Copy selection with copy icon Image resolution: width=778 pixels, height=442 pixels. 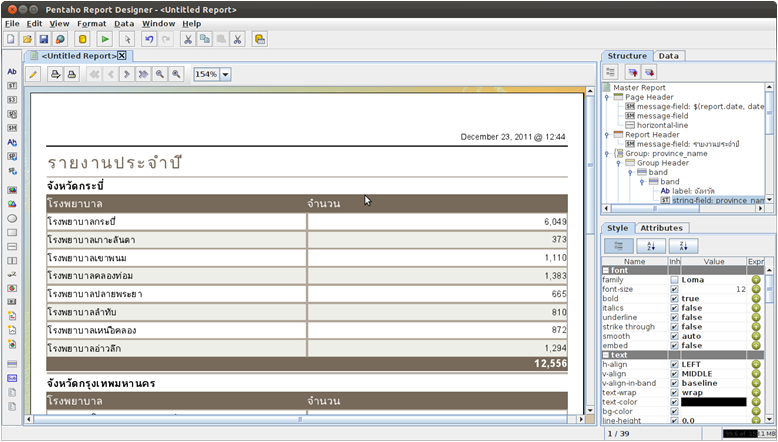tap(204, 39)
